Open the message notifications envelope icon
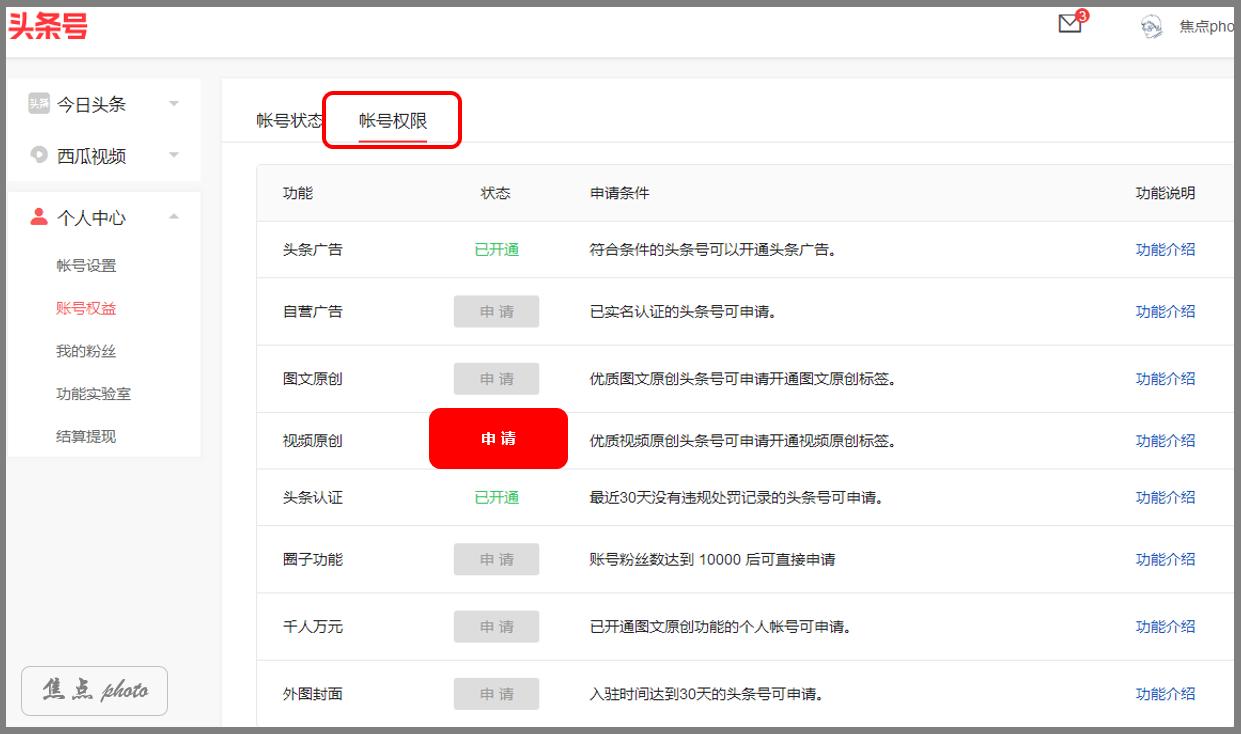This screenshot has height=734, width=1241. coord(1068,24)
